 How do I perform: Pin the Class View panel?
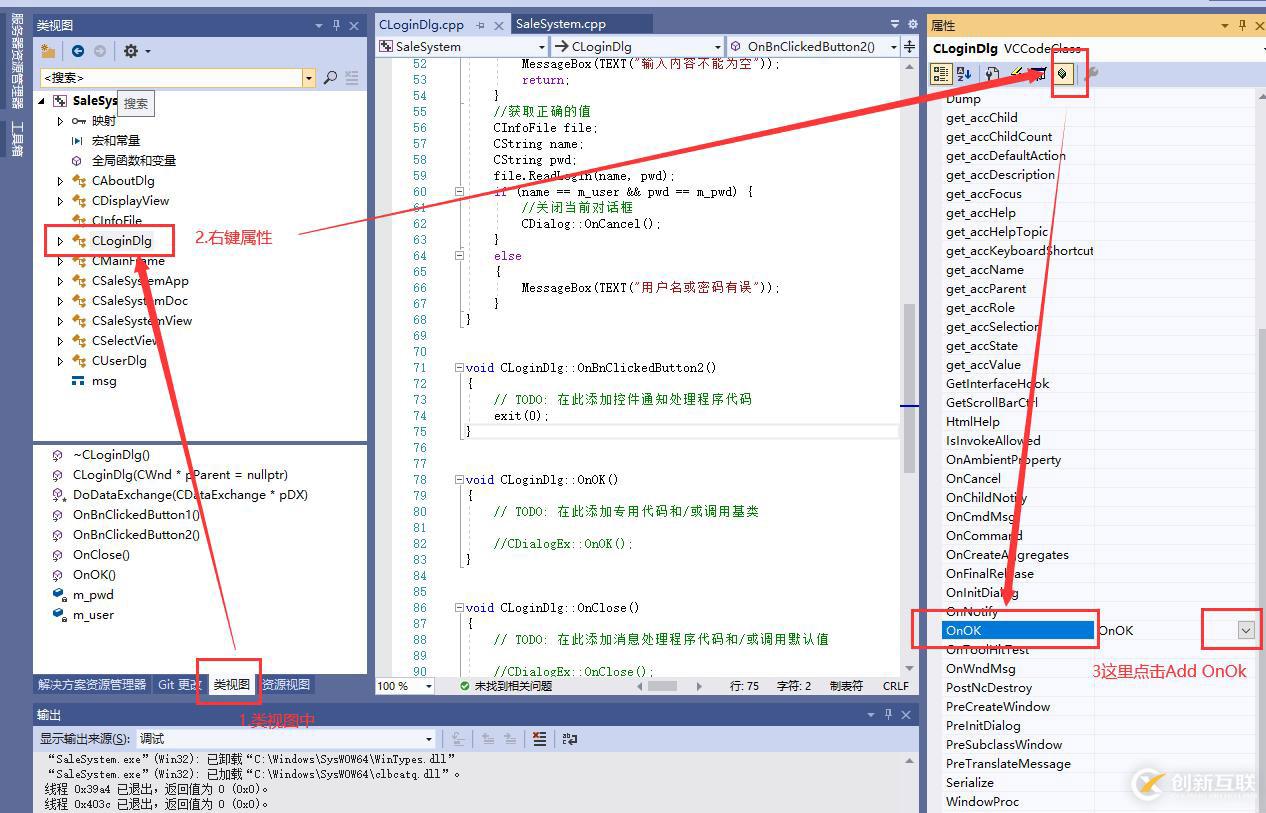336,25
